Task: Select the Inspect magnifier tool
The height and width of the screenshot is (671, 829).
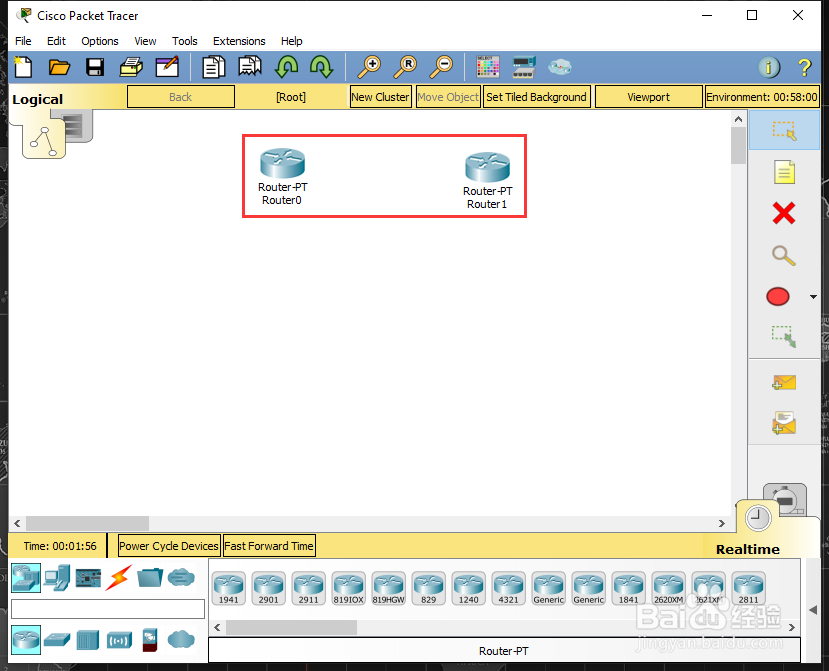Action: 784,255
